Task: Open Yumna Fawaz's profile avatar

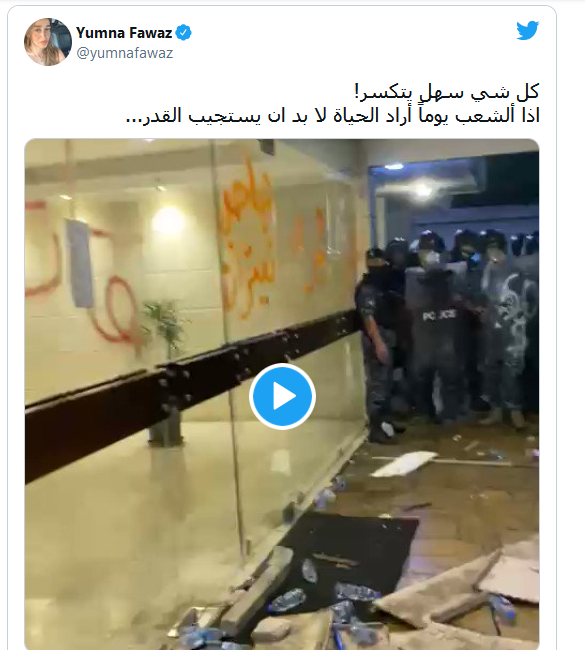Action: [48, 42]
